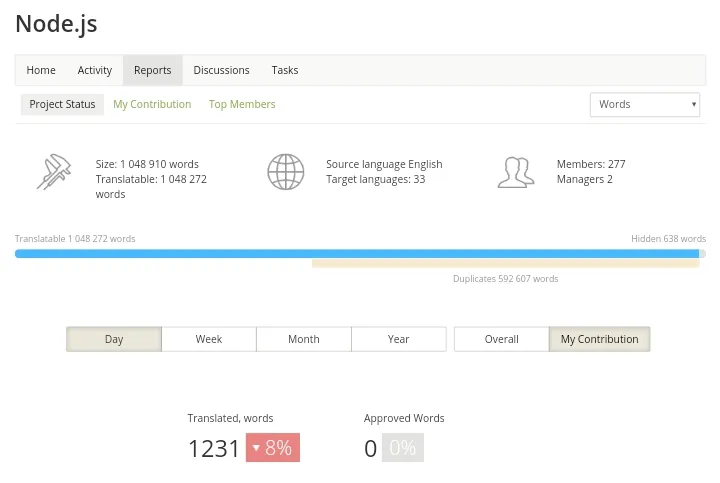Open My Contribution report link
720x483 pixels.
click(x=152, y=104)
